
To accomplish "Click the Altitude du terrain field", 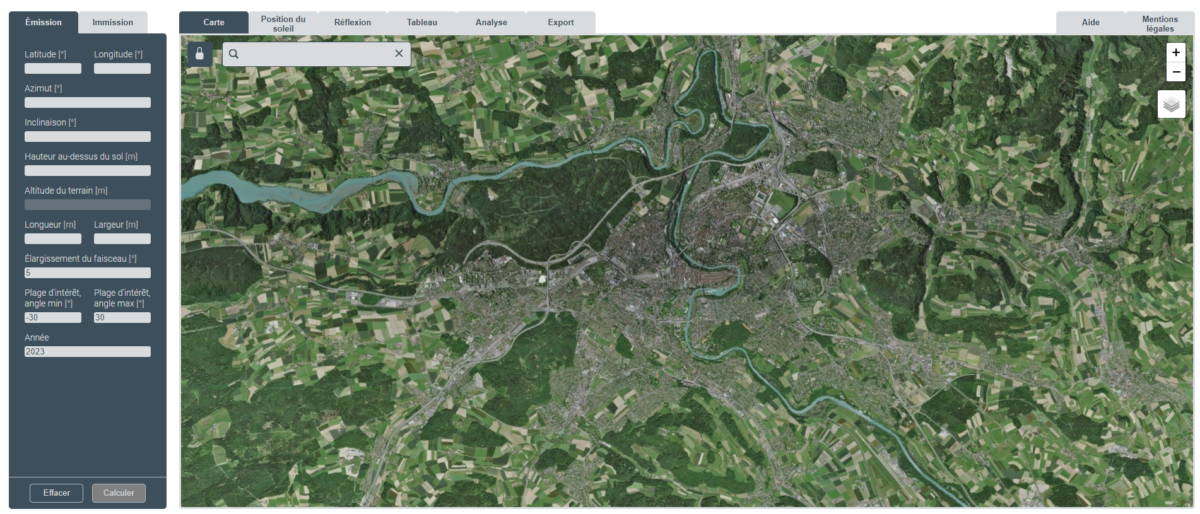I will [x=88, y=205].
